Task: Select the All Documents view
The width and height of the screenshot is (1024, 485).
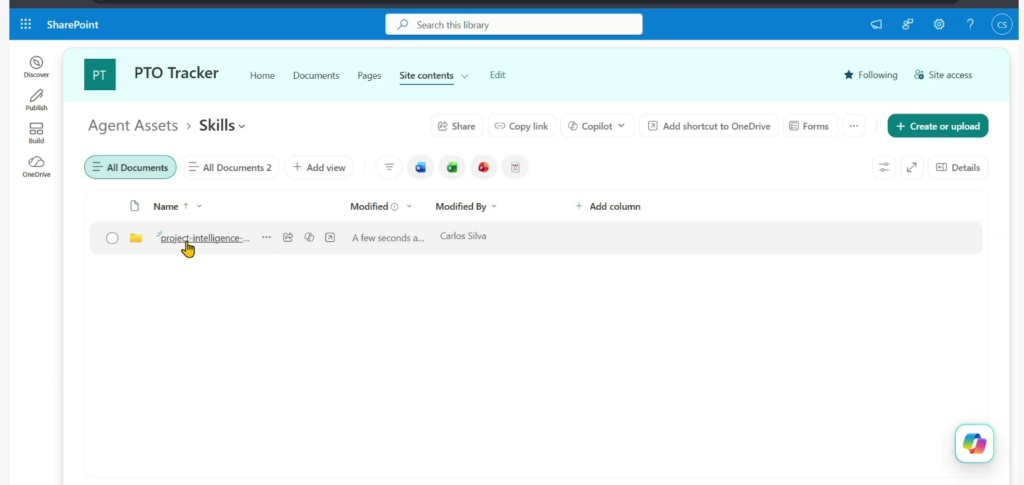Action: (x=130, y=167)
